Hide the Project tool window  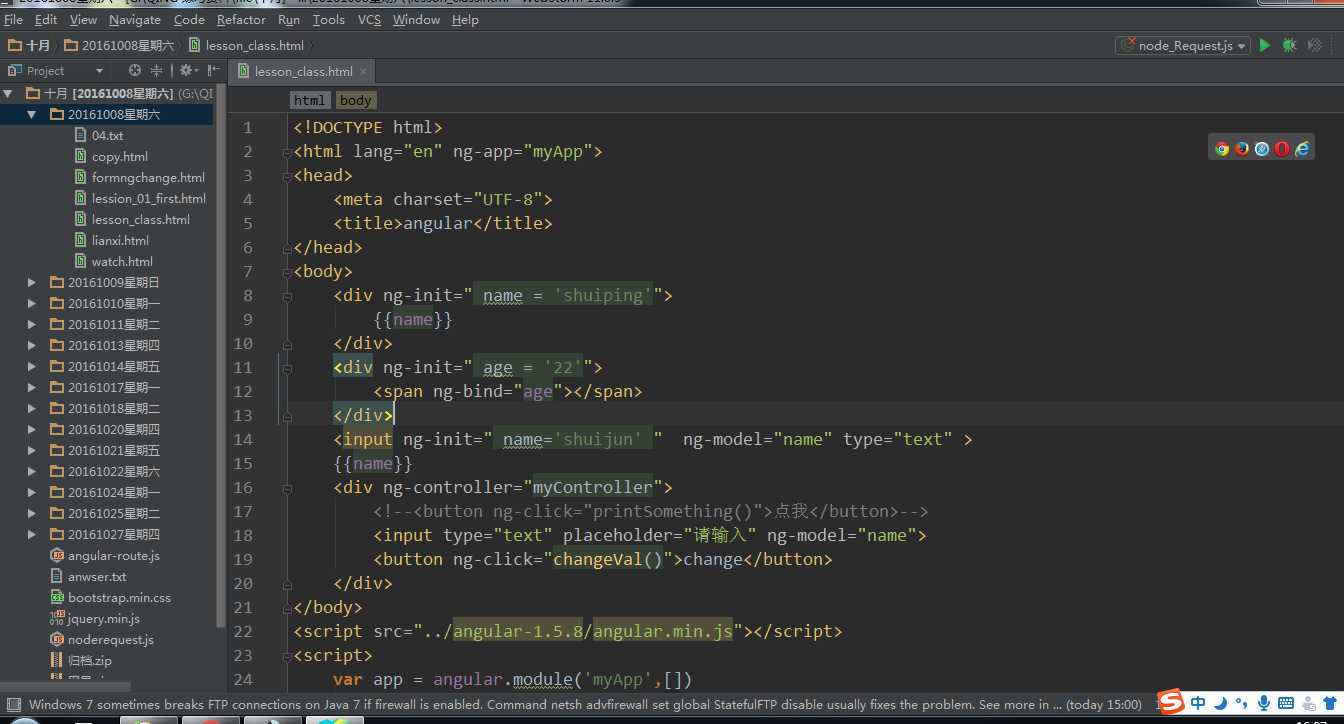[213, 70]
